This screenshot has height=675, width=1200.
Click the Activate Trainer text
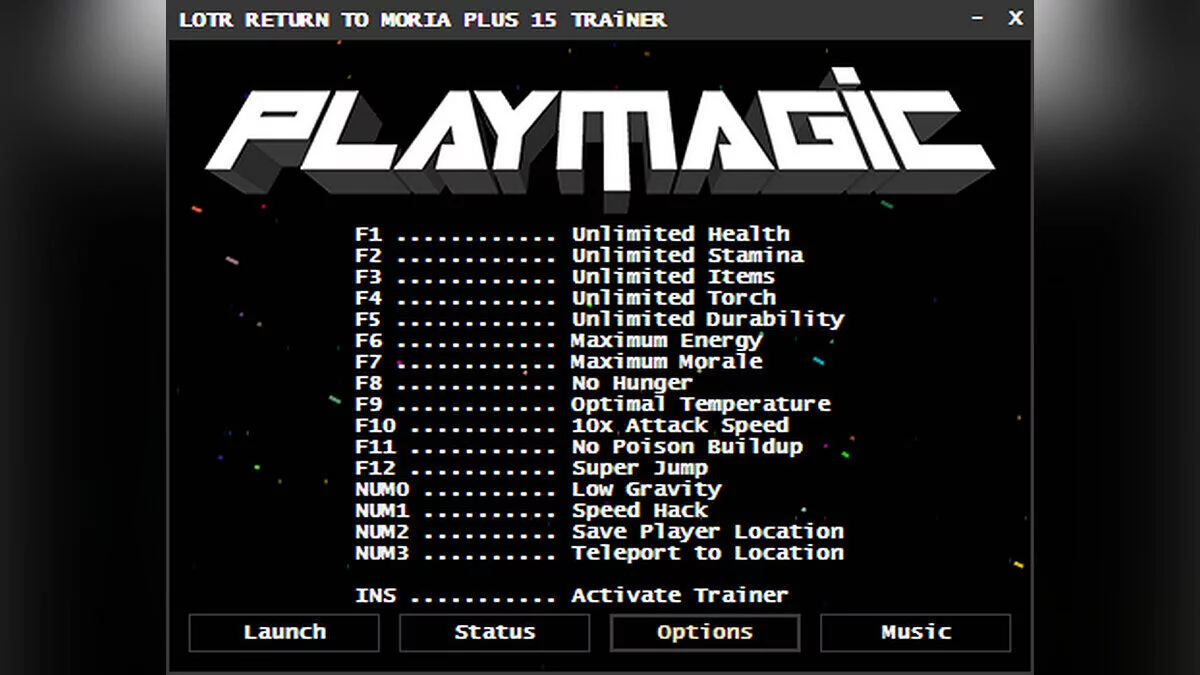(x=679, y=596)
